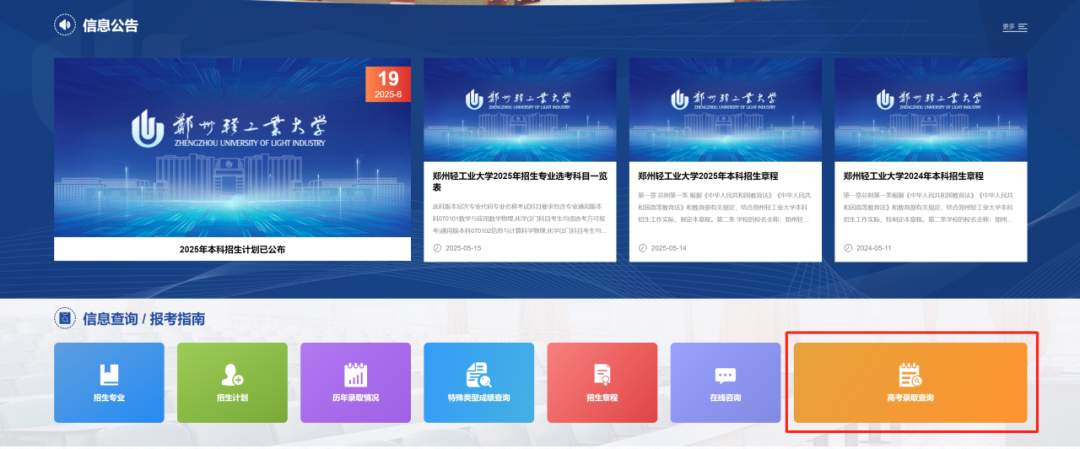
Task: Click the icon beside 信息查询 / 报考指南
Action: (x=65, y=318)
